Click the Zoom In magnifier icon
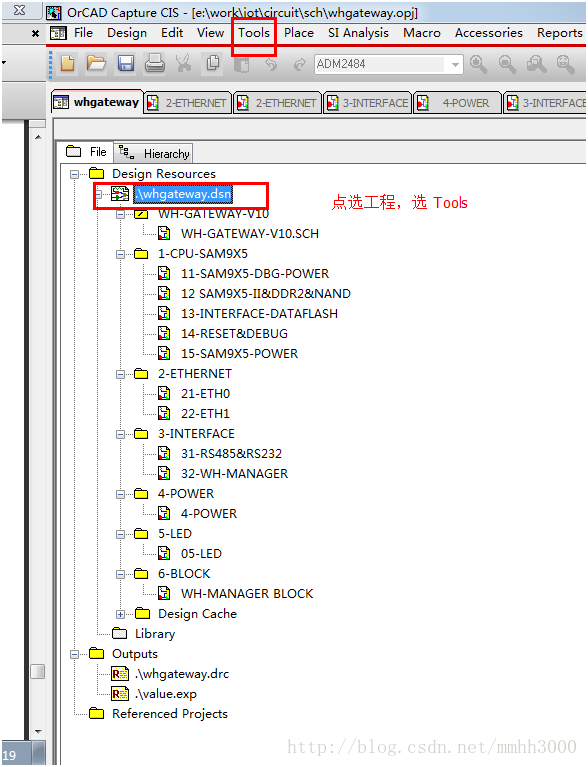The image size is (588, 767). point(478,64)
